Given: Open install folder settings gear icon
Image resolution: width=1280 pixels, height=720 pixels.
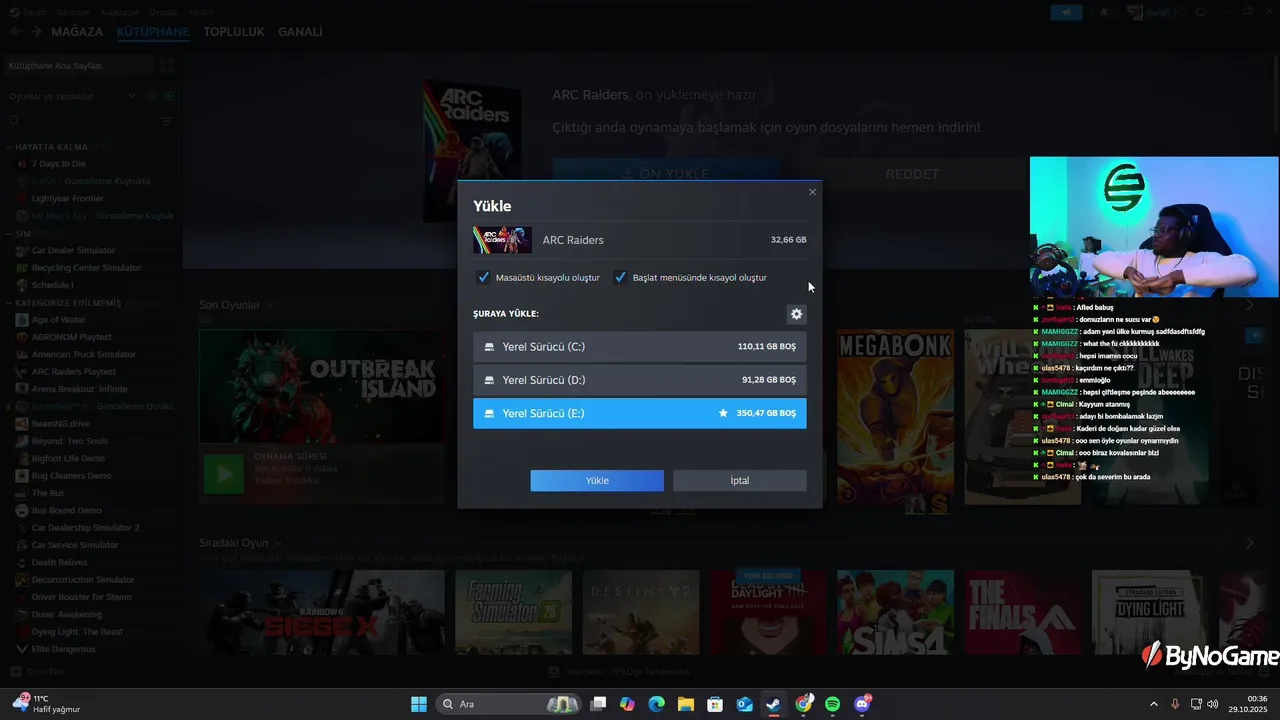Looking at the screenshot, I should [796, 314].
